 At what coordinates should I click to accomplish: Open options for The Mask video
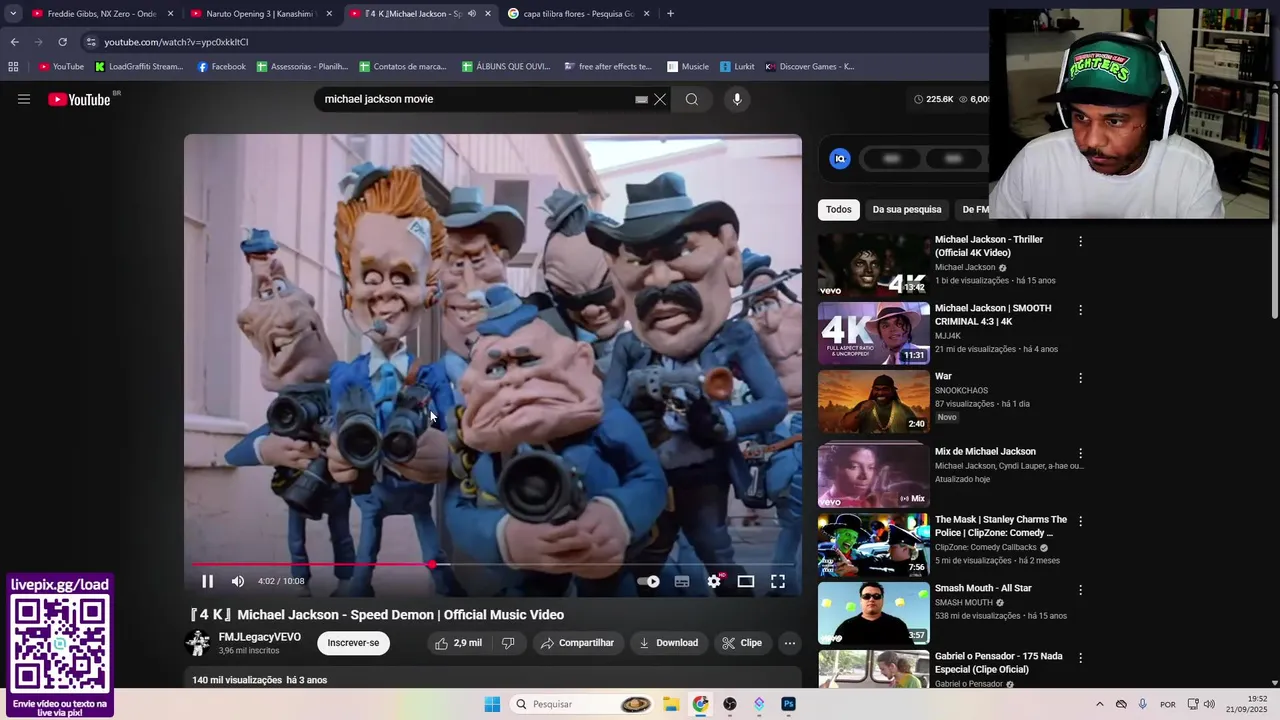pos(1080,521)
